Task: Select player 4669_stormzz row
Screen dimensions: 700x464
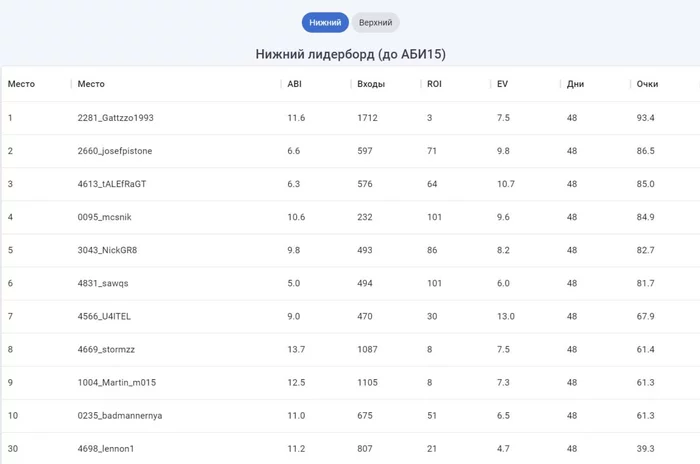Action: [x=351, y=349]
